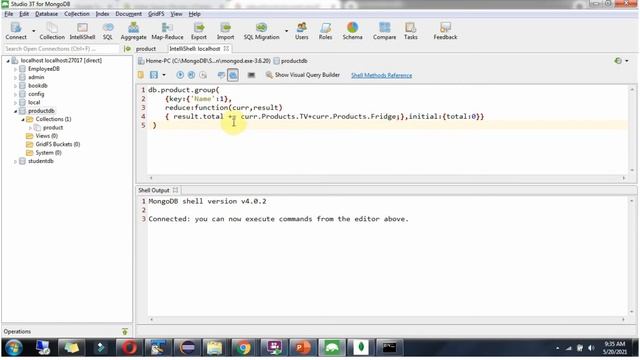This screenshot has height=360, width=640.
Task: Open the SQL Migration dropdown arrow
Action: [x=286, y=31]
